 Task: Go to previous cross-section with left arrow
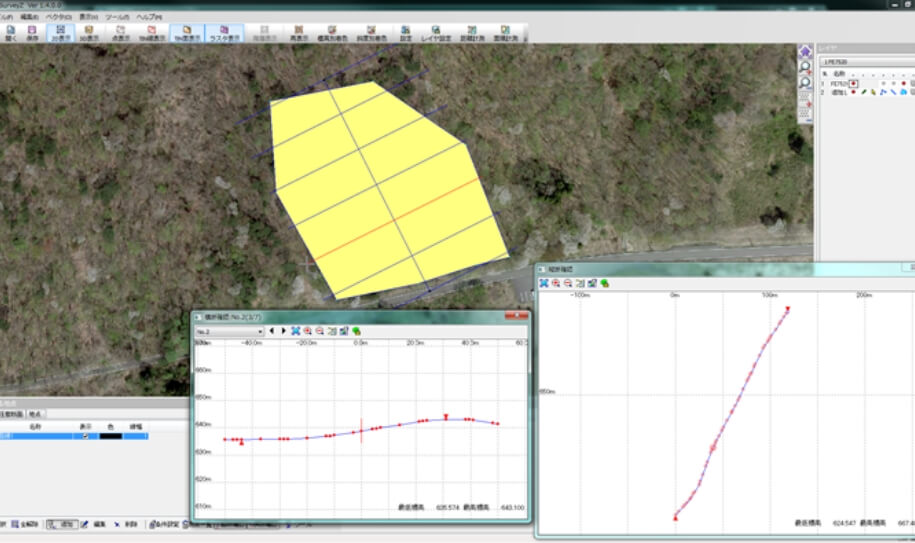click(271, 331)
